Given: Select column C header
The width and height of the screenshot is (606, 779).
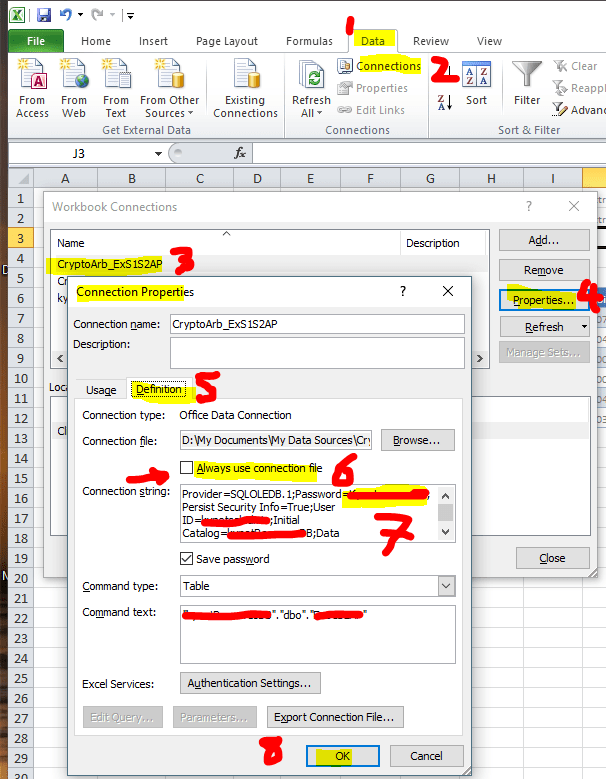Looking at the screenshot, I should [200, 178].
